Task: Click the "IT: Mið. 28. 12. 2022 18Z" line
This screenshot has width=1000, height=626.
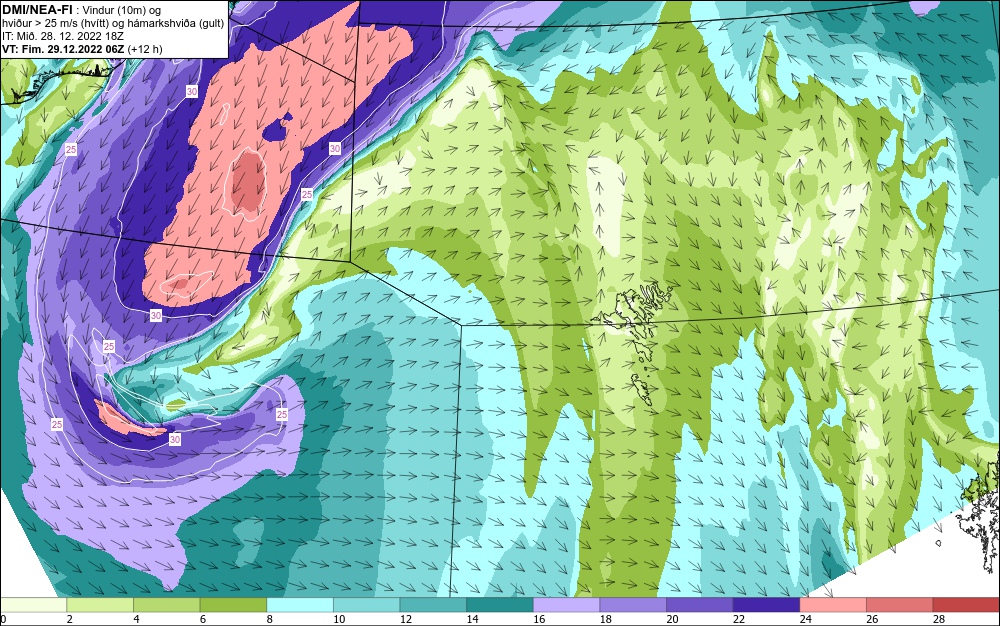Action: tap(62, 36)
